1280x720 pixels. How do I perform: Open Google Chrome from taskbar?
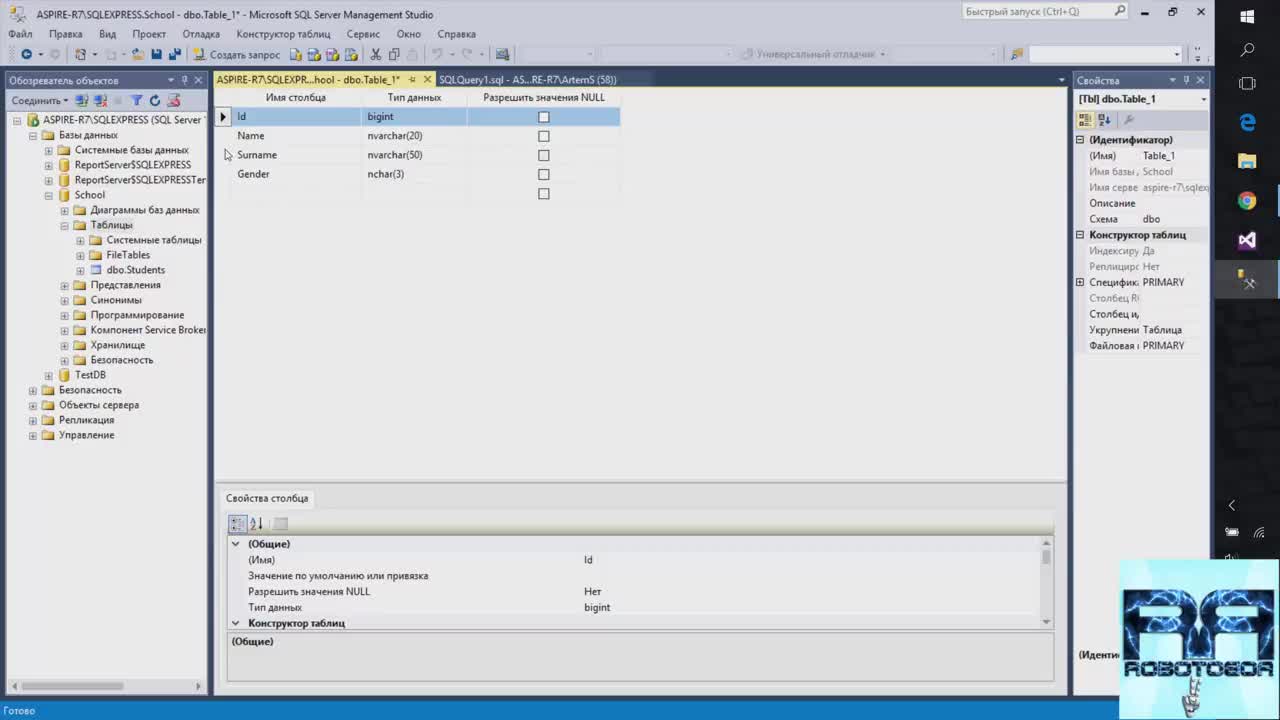pos(1247,201)
